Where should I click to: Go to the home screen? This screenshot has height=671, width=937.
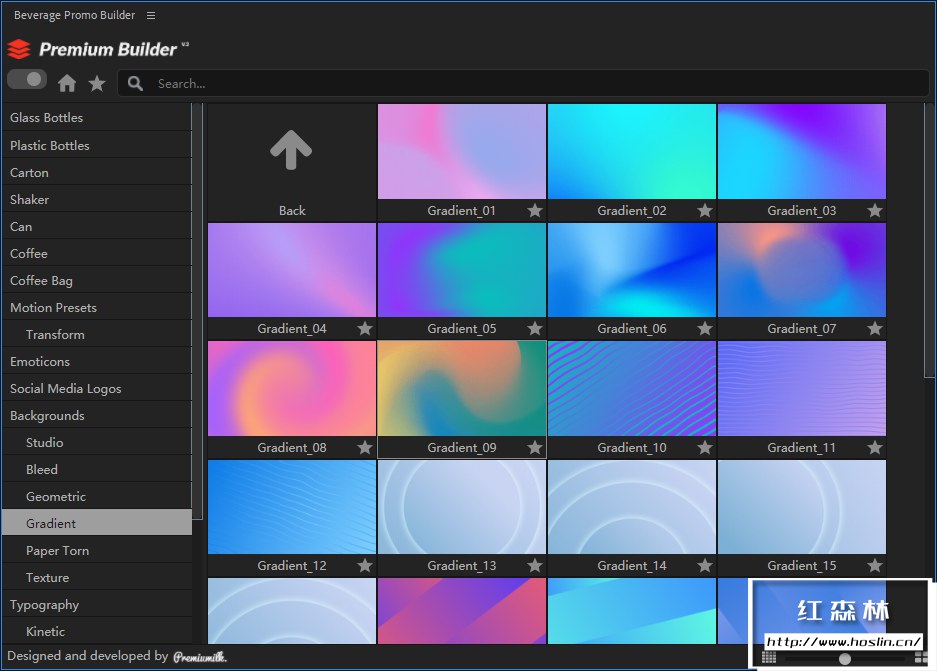(67, 83)
